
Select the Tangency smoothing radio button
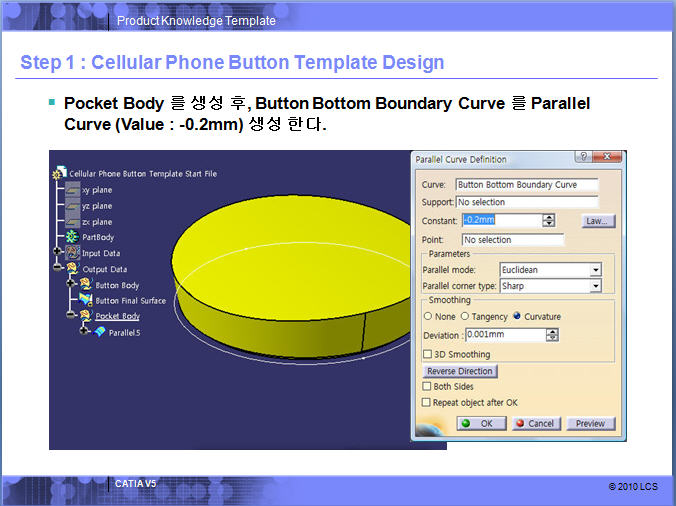point(465,317)
